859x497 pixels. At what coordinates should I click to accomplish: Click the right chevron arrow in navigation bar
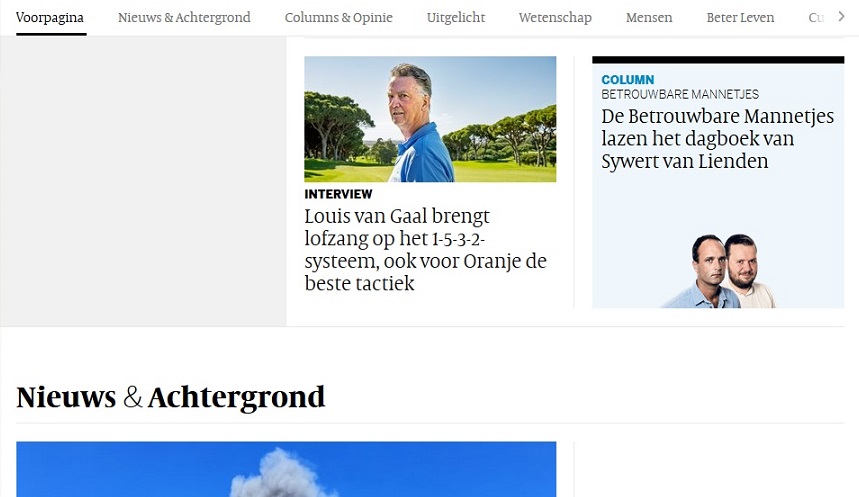[841, 17]
